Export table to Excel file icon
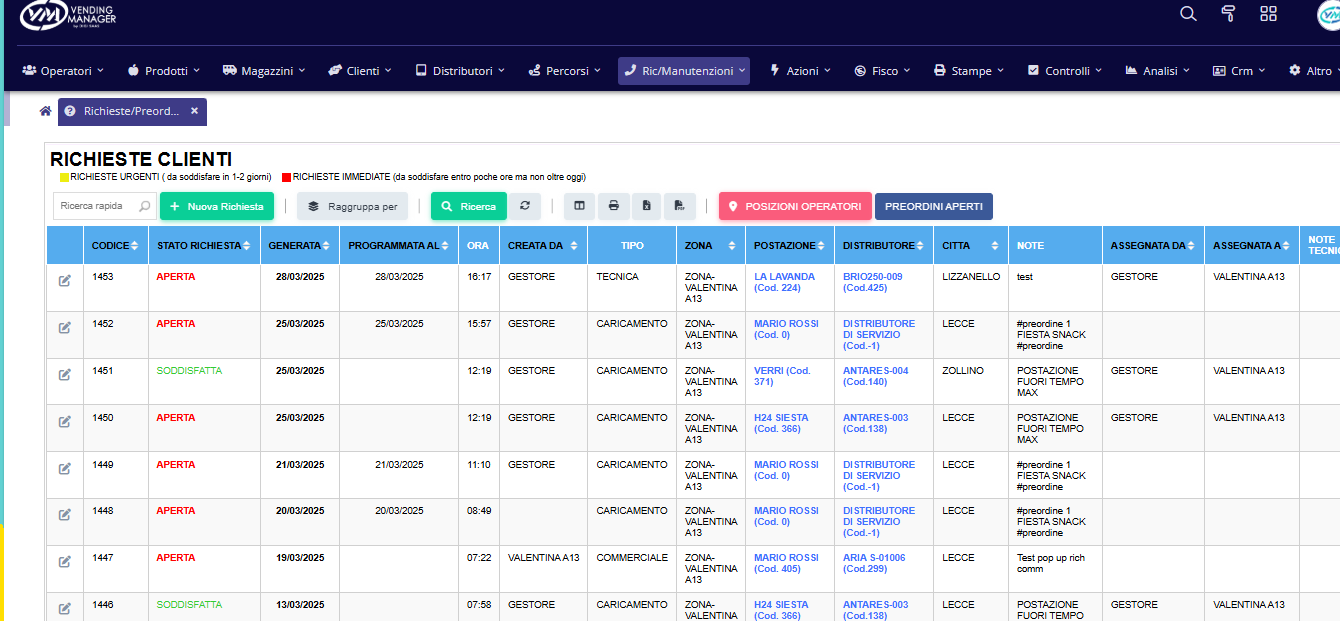1340x621 pixels. tap(647, 206)
